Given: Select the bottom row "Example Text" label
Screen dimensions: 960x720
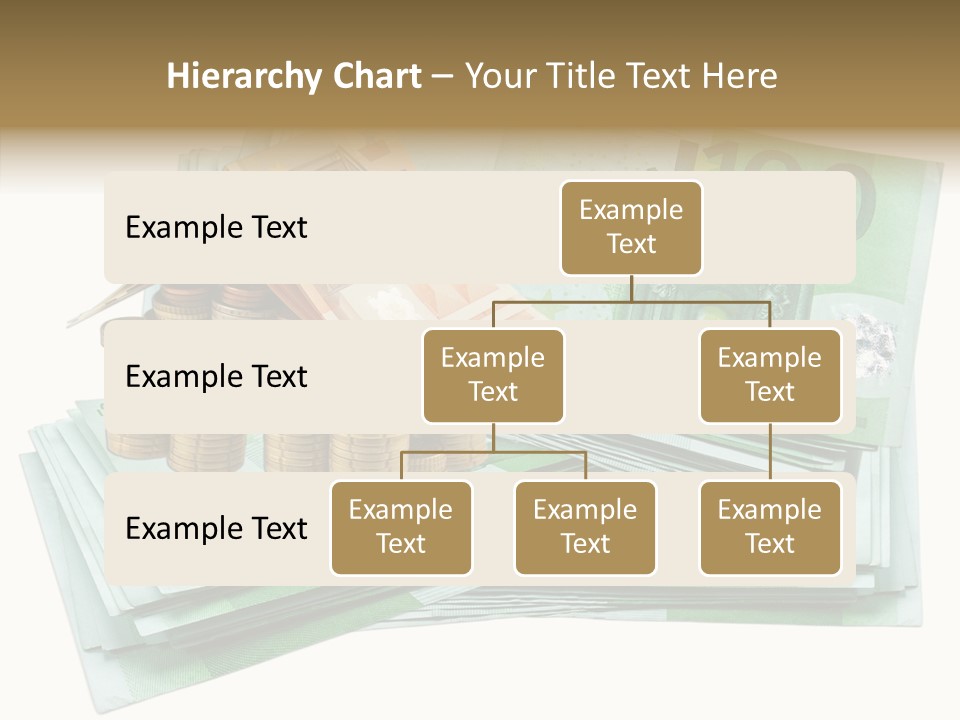Looking at the screenshot, I should [x=215, y=529].
